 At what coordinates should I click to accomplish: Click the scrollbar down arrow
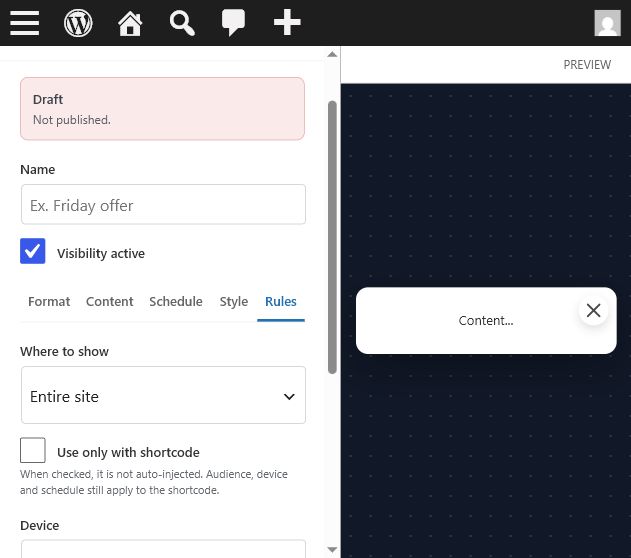click(332, 549)
